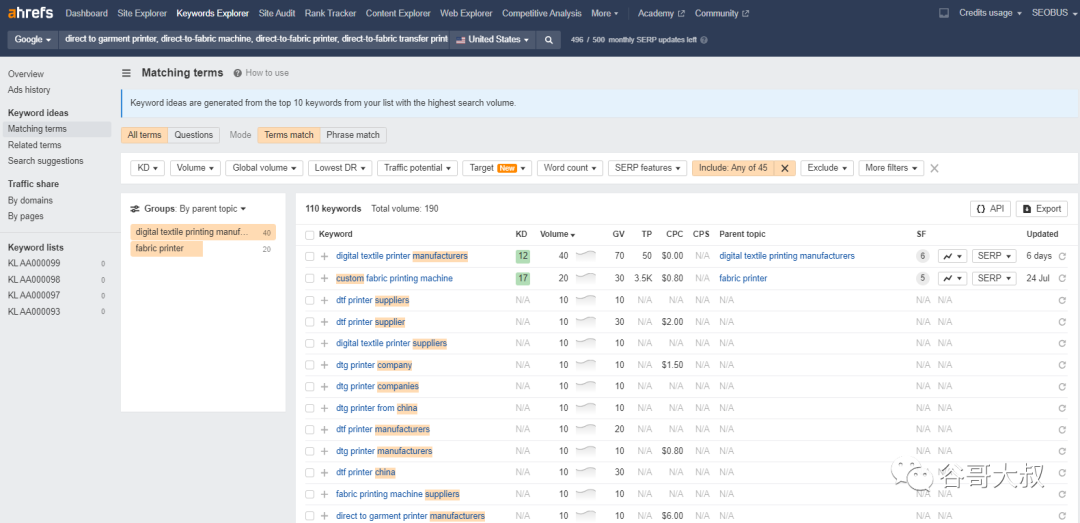Remove the Include: Any of 45 filter

click(x=785, y=168)
